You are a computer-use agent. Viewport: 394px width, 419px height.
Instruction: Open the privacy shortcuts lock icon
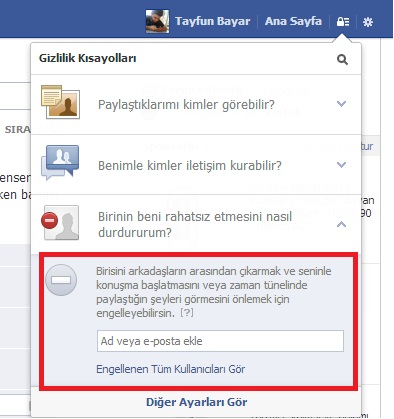343,22
